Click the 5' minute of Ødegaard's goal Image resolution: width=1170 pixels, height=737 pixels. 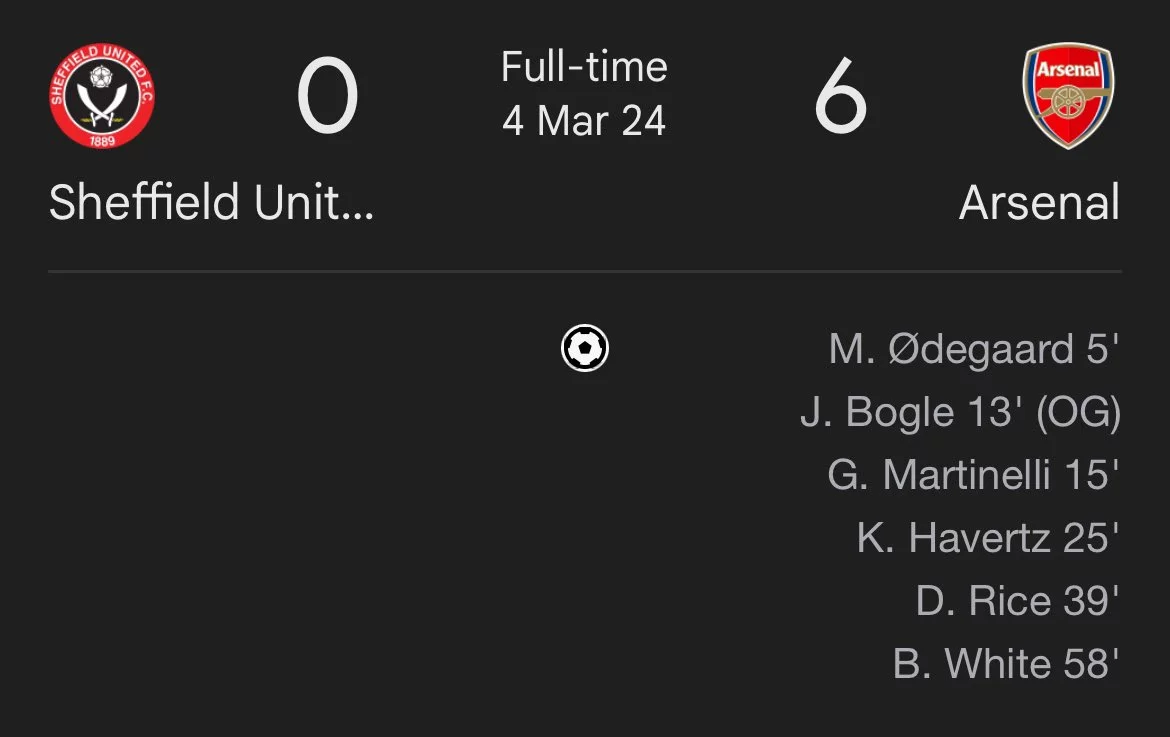click(1103, 348)
